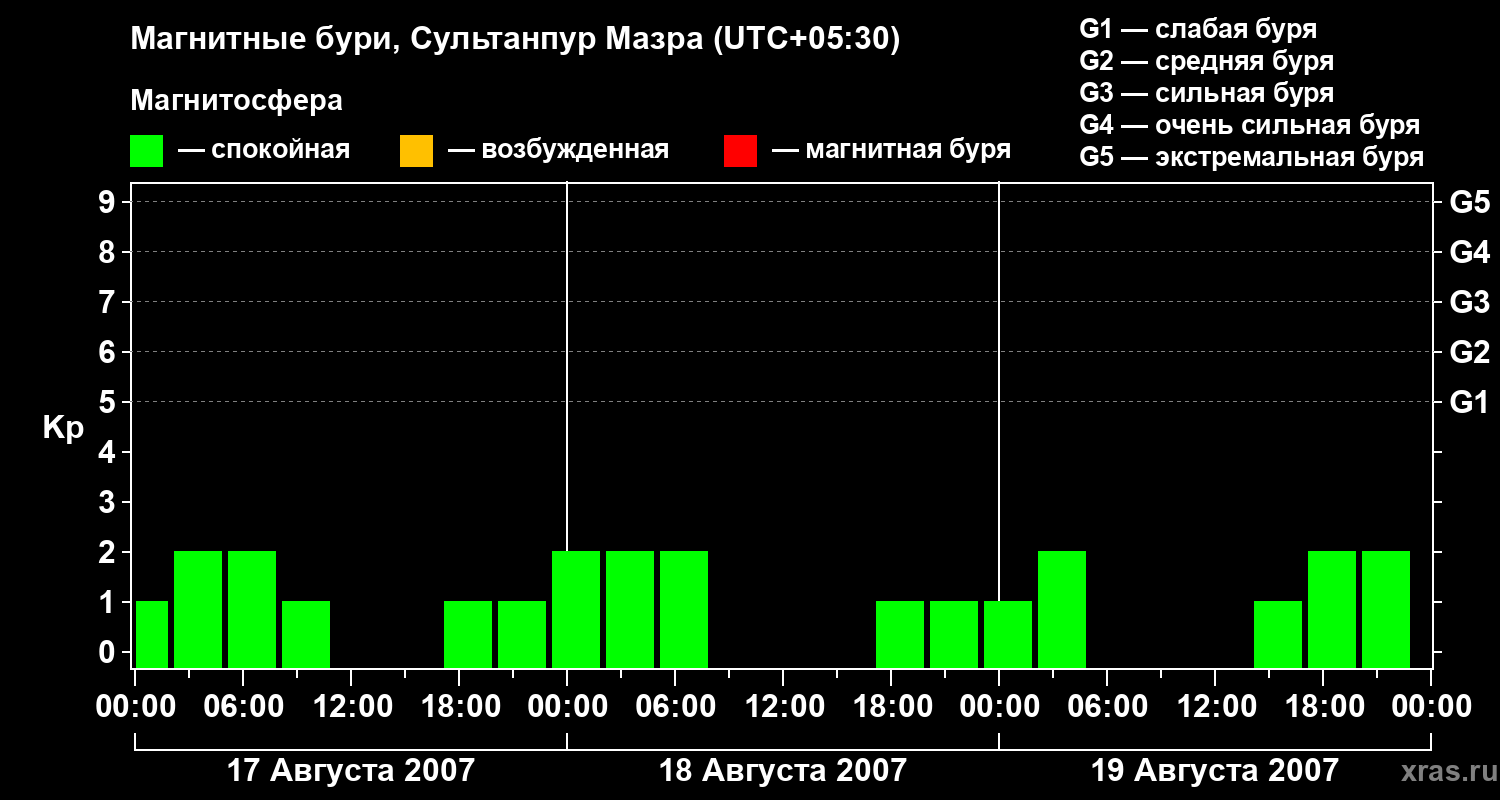Select the '— спокойная' legend label

coord(264,151)
